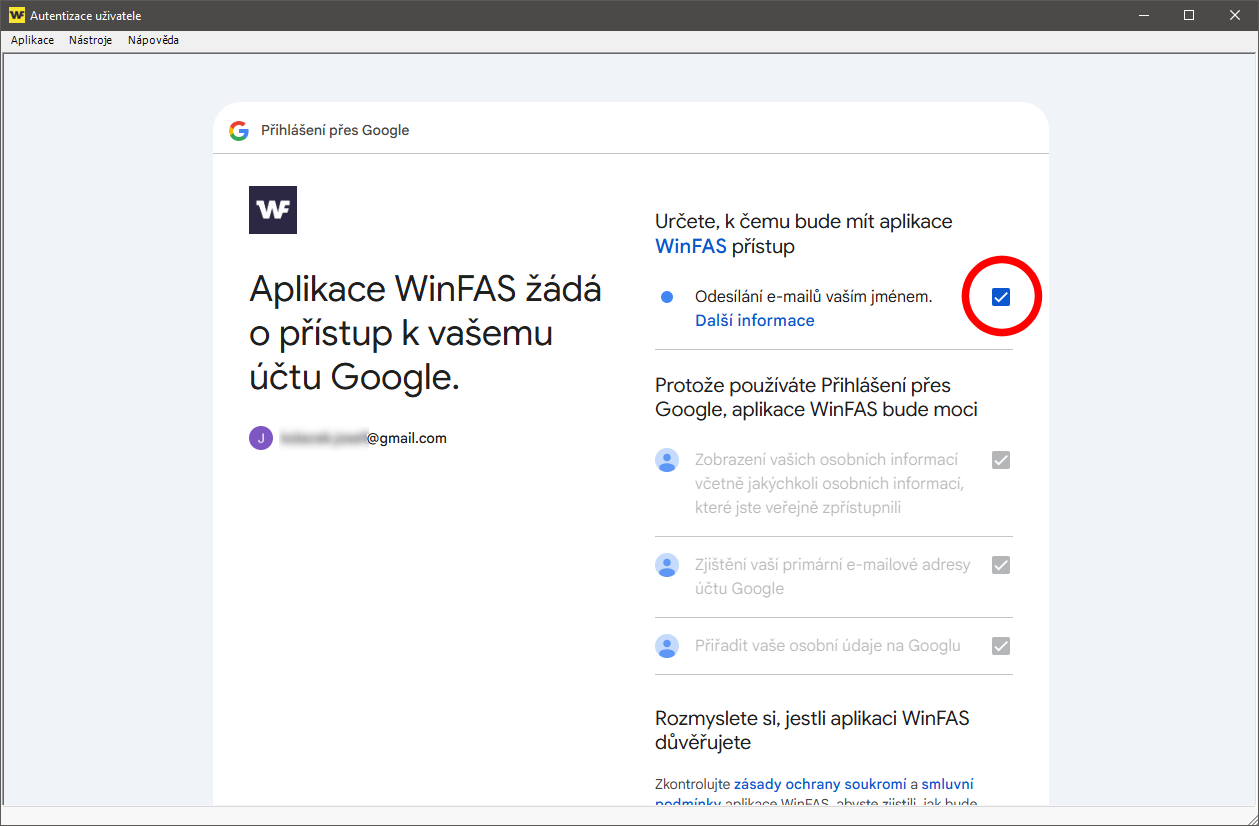The width and height of the screenshot is (1259, 826).
Task: Click the dark WF application logo
Action: click(x=273, y=210)
